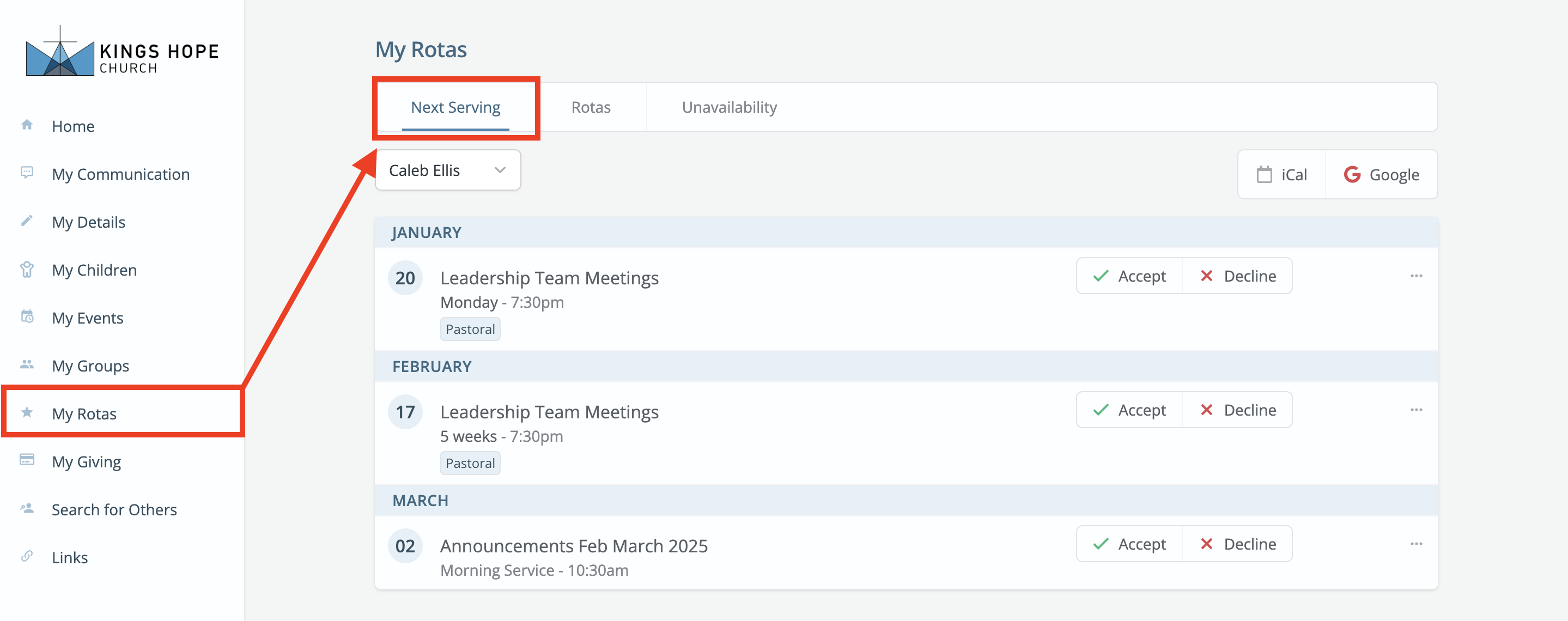
Task: Click the My Details pencil icon
Action: pyautogui.click(x=27, y=221)
